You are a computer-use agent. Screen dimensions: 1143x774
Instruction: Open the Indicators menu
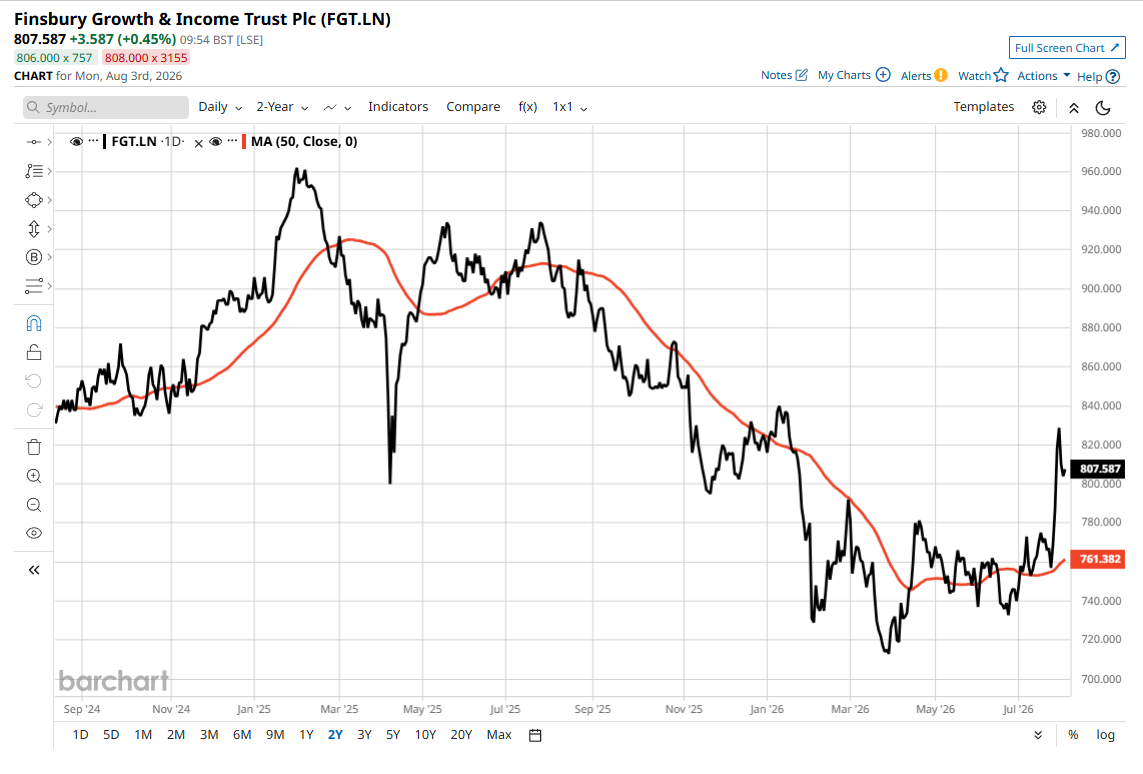(398, 107)
